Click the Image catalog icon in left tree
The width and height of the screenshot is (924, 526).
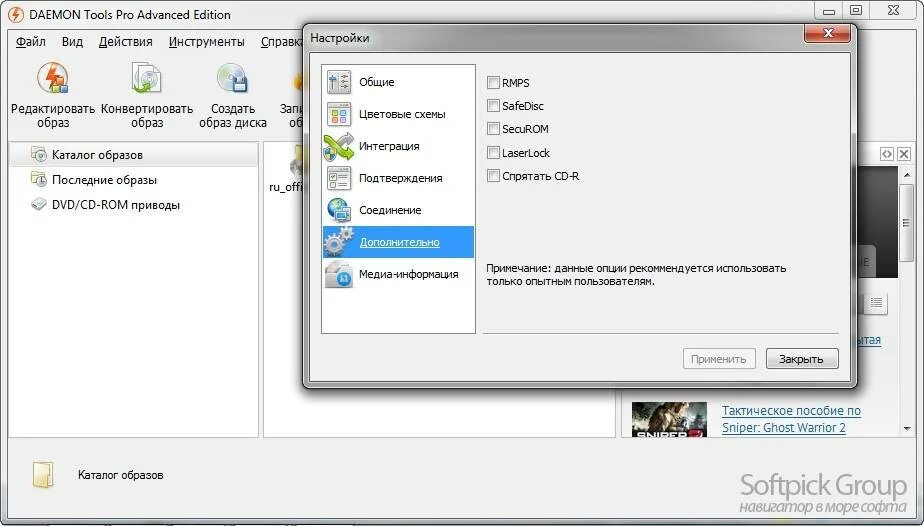click(38, 154)
